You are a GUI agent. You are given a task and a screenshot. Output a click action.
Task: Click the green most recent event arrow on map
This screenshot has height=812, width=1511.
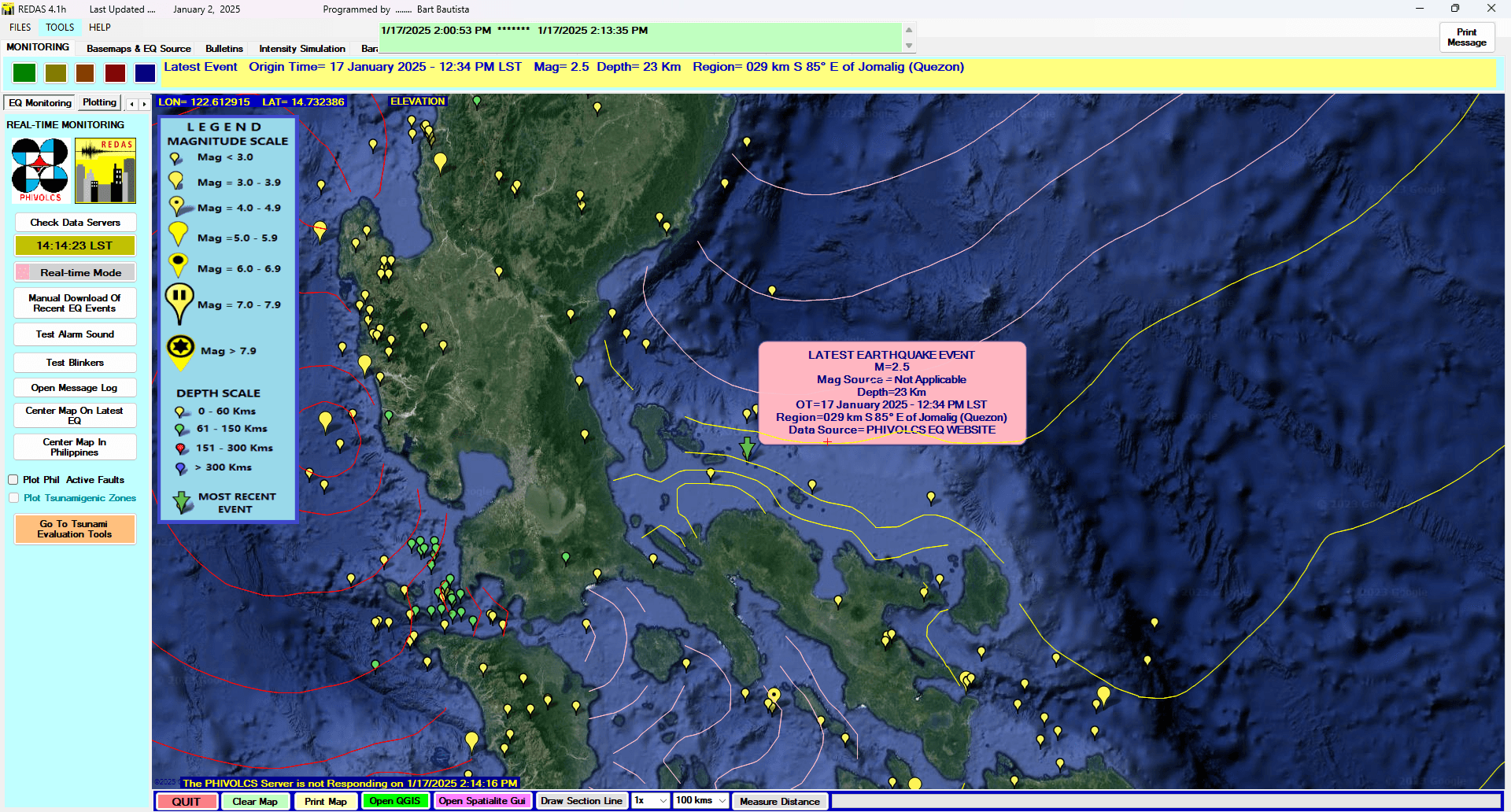pos(747,448)
